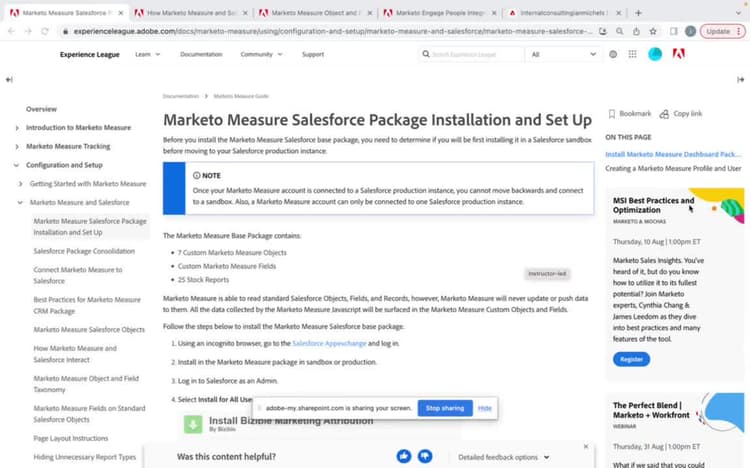Open Marketo Measure Object and Field Taxonomy
The image size is (750, 468).
click(x=86, y=384)
